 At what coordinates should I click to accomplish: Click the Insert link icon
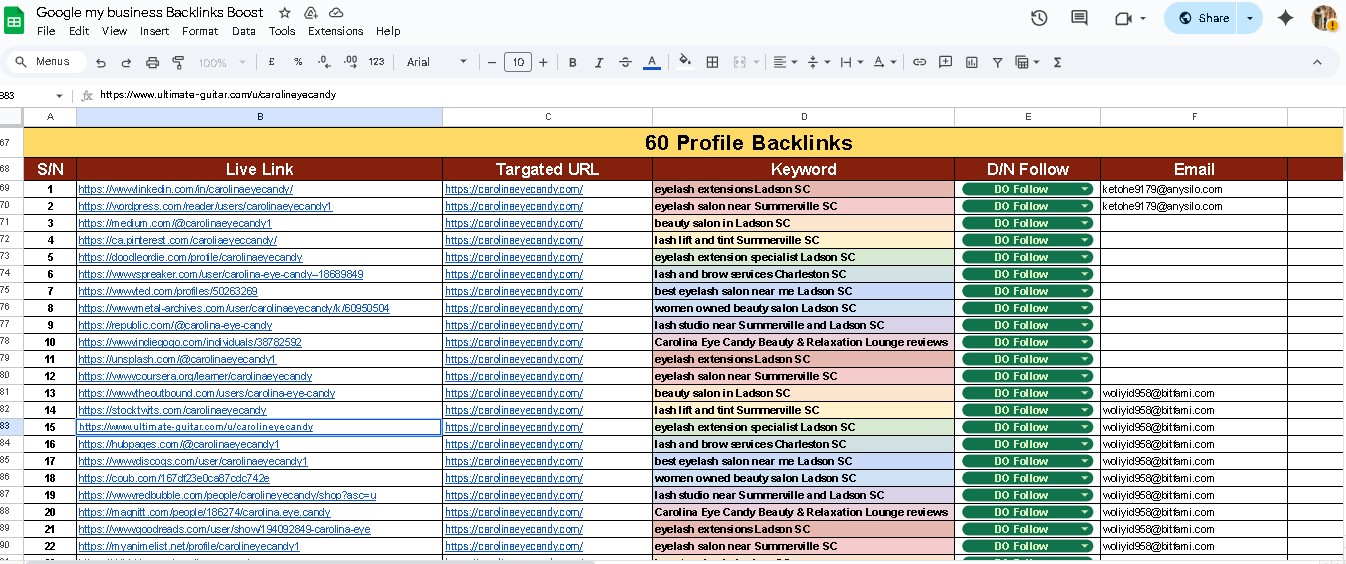tap(919, 62)
